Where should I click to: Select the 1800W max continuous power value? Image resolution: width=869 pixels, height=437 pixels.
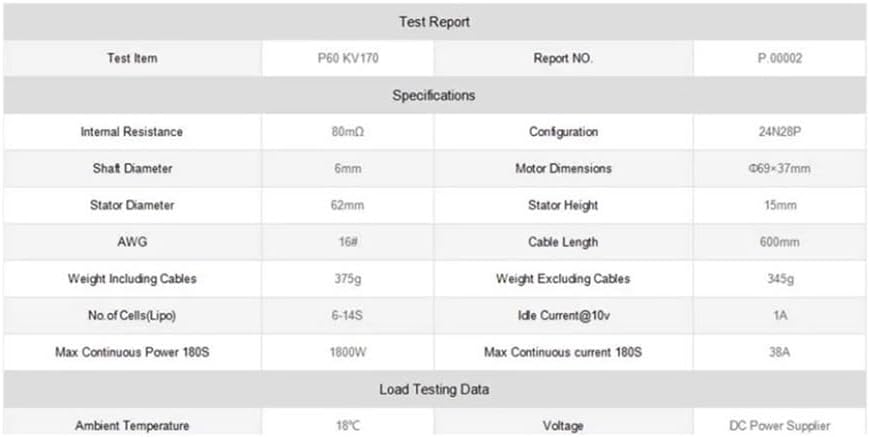(x=346, y=352)
